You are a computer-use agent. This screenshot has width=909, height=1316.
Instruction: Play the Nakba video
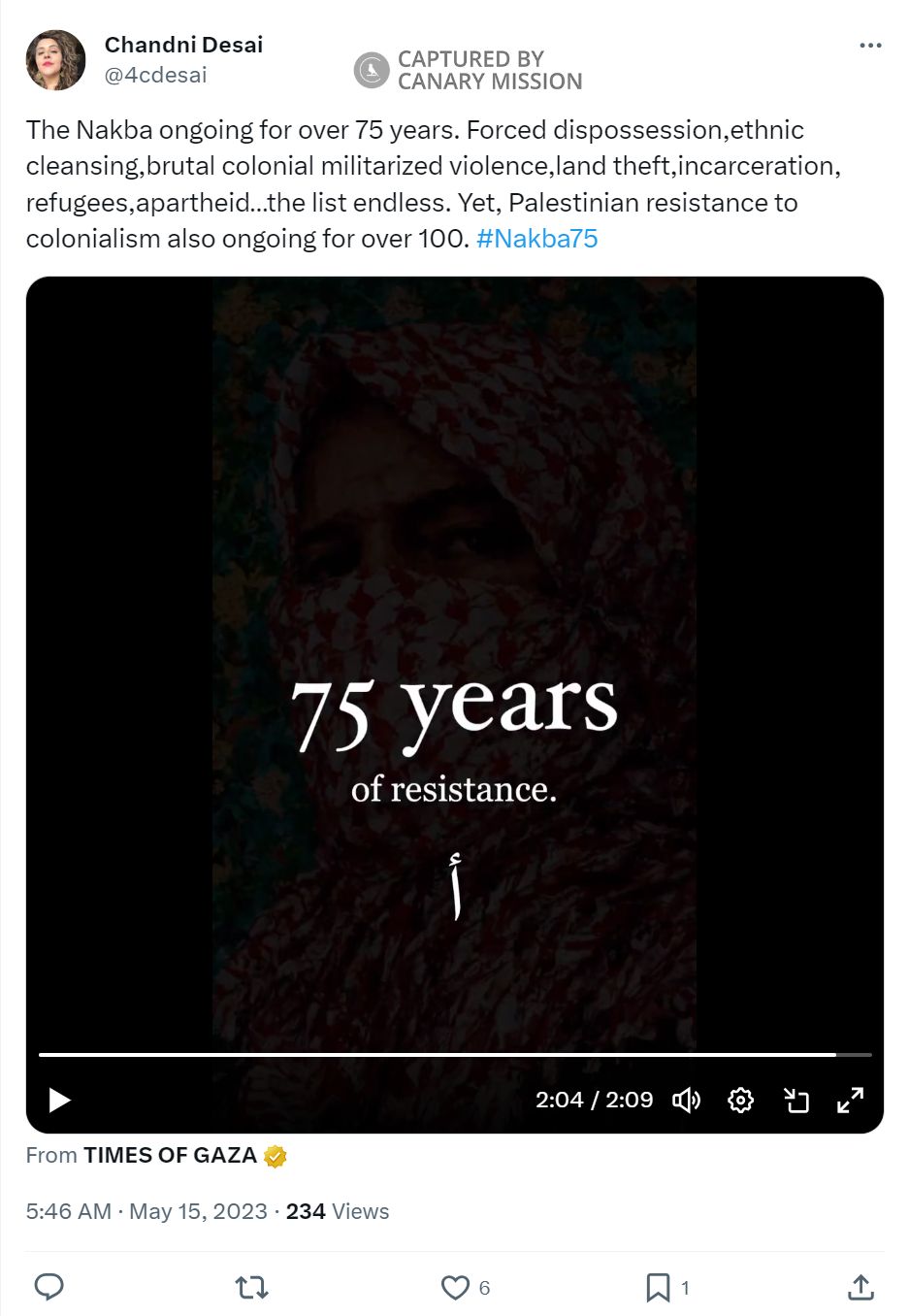click(x=58, y=1100)
